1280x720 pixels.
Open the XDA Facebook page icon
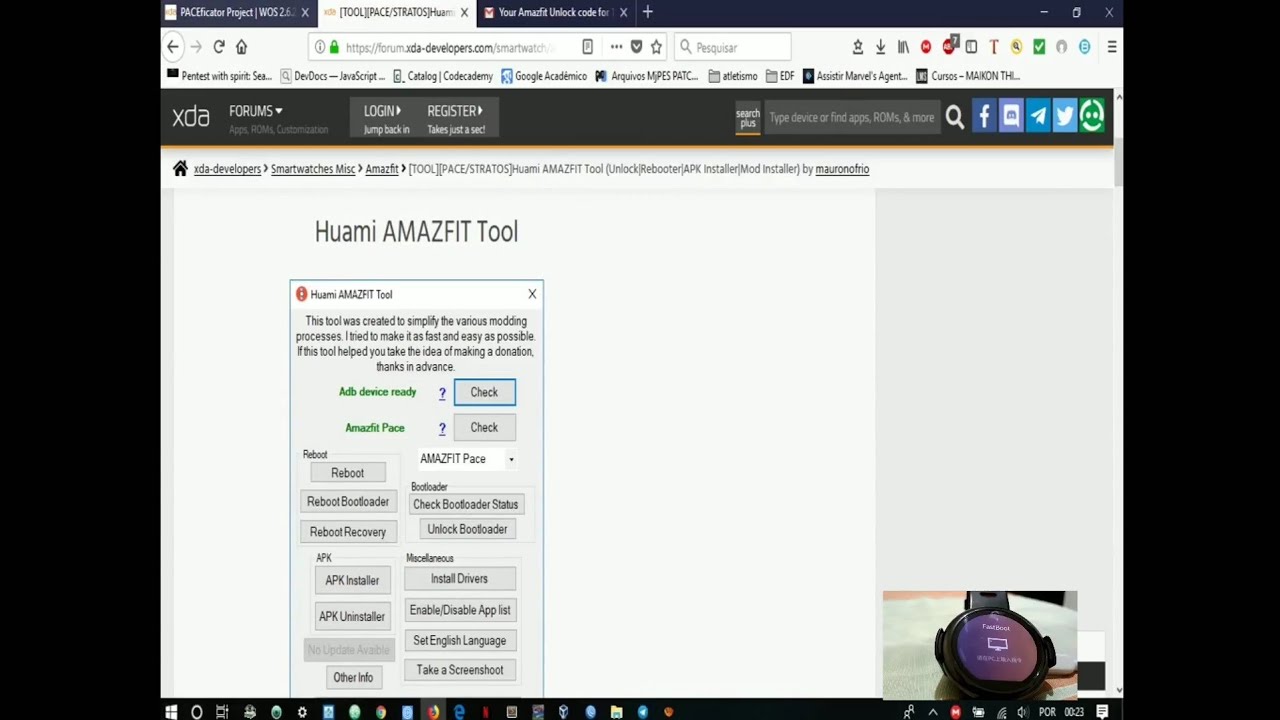[x=984, y=117]
